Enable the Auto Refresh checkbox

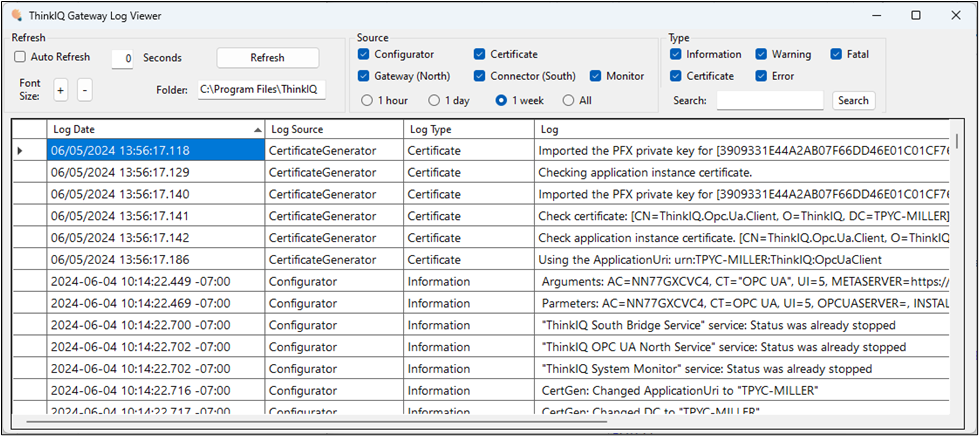[x=21, y=57]
